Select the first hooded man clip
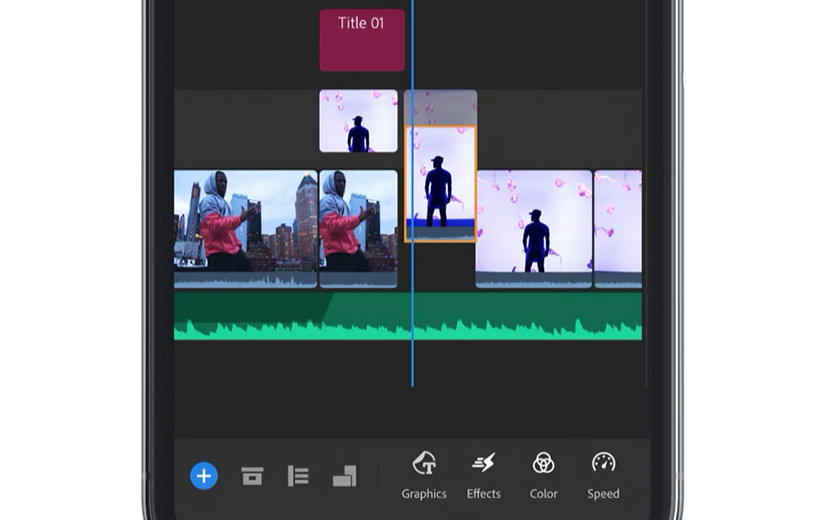832x520 pixels. [x=245, y=220]
